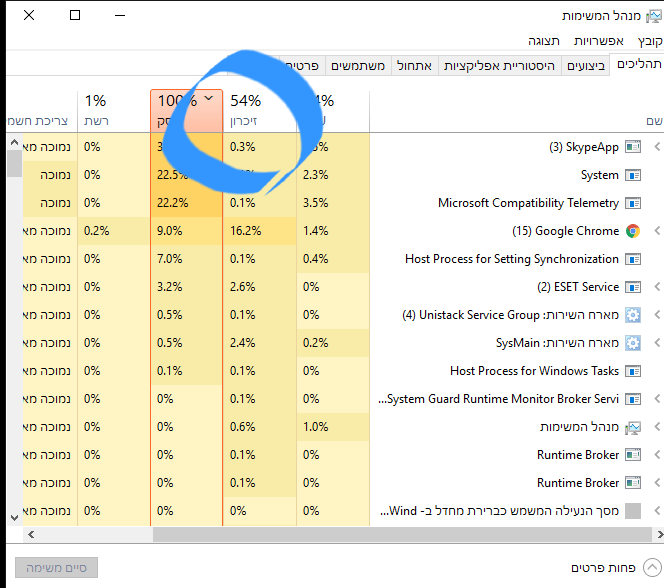Click the ESET Service icon
Image resolution: width=664 pixels, height=588 pixels.
tap(633, 287)
